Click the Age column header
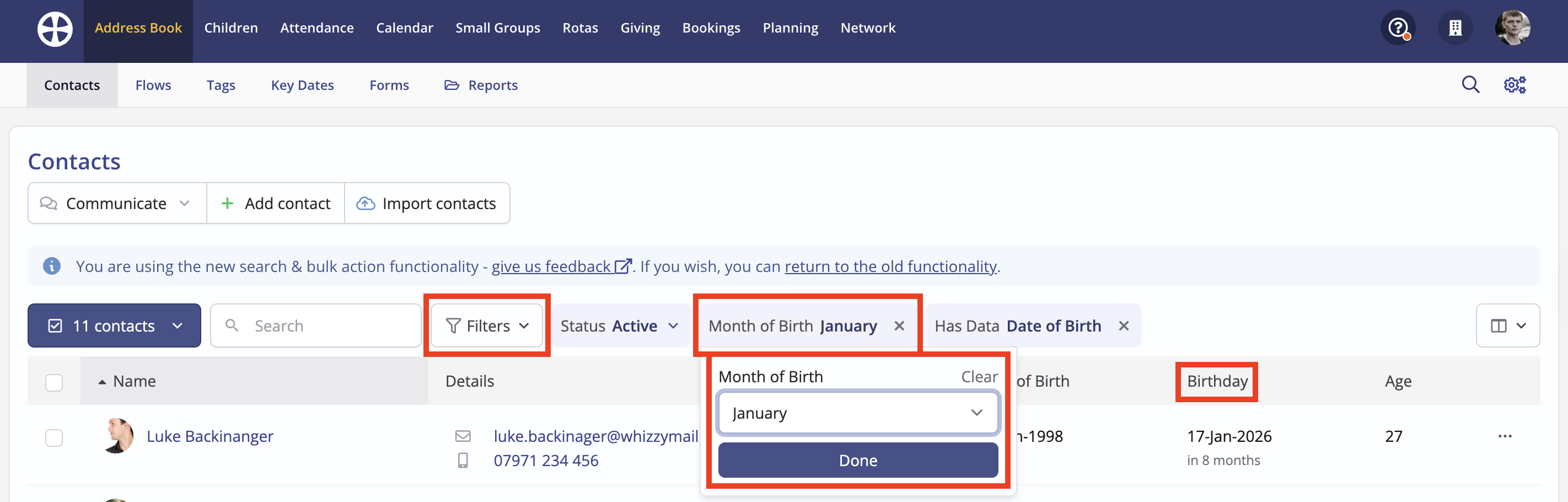Viewport: 1568px width, 502px height. [x=1398, y=381]
